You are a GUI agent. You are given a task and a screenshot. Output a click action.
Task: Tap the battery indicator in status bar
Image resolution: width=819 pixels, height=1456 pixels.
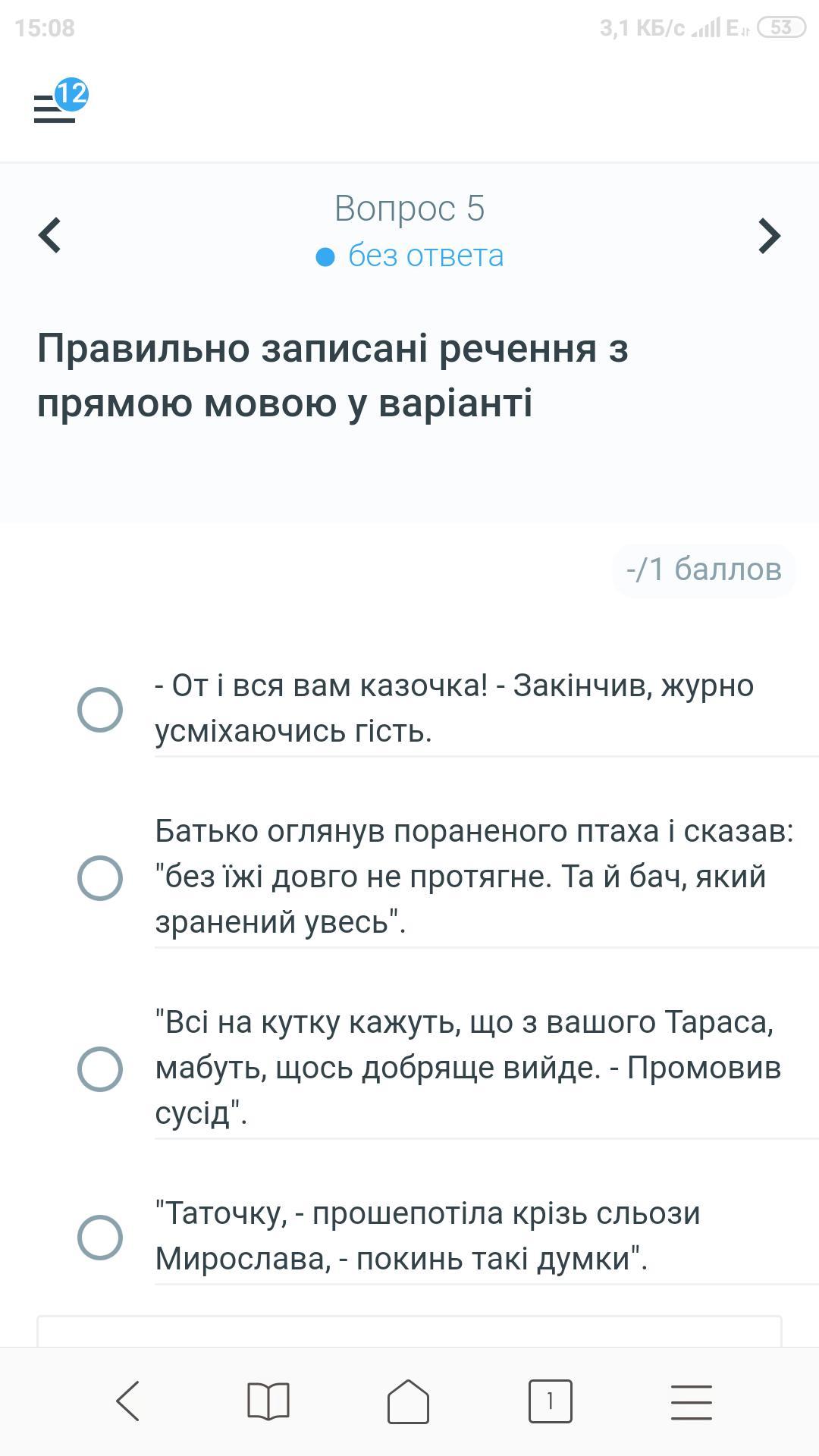781,28
